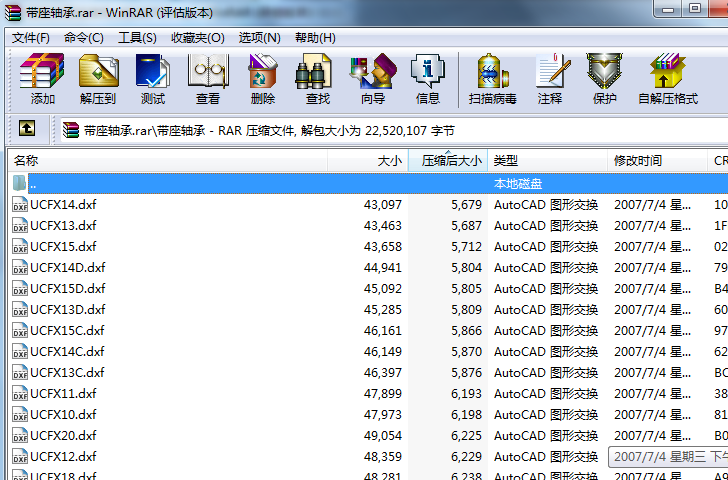Click the DXF file icon of UCFX13D.dxf
This screenshot has width=728, height=480.
pos(20,309)
